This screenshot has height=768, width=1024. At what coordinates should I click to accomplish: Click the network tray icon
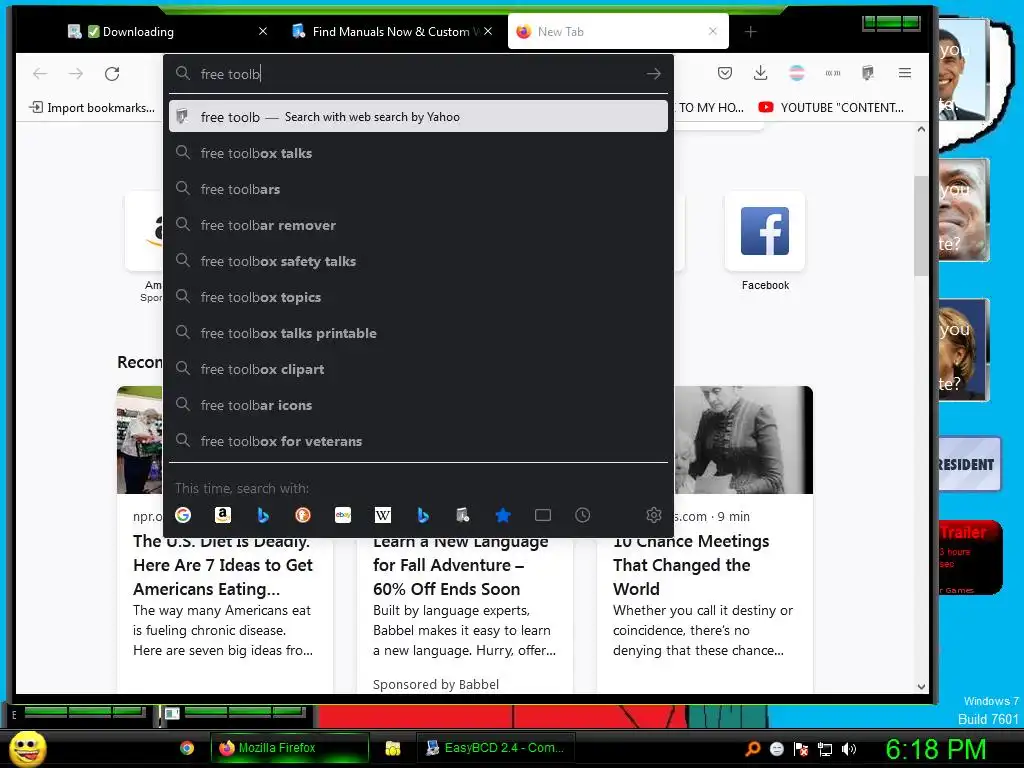pos(825,749)
